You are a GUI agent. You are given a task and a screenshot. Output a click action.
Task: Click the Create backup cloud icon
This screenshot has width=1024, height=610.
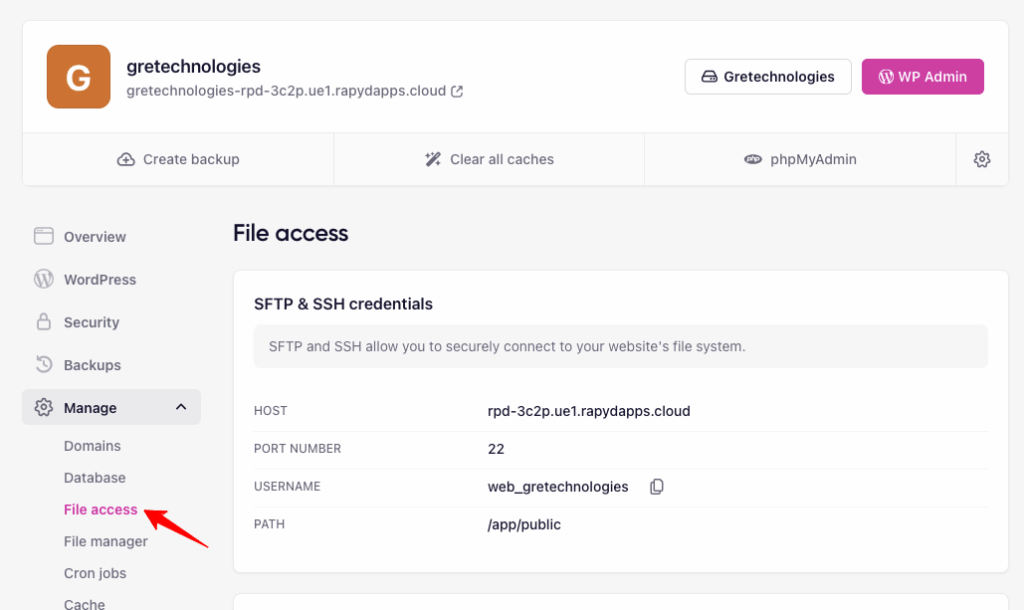click(x=125, y=159)
